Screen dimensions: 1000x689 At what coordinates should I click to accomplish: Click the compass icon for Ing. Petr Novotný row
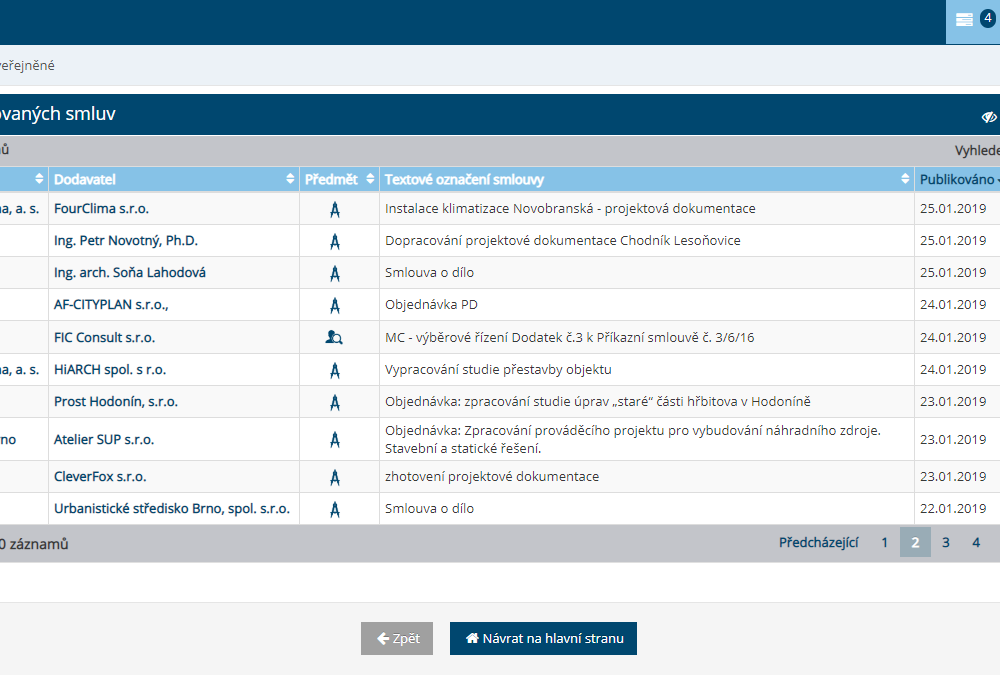335,241
